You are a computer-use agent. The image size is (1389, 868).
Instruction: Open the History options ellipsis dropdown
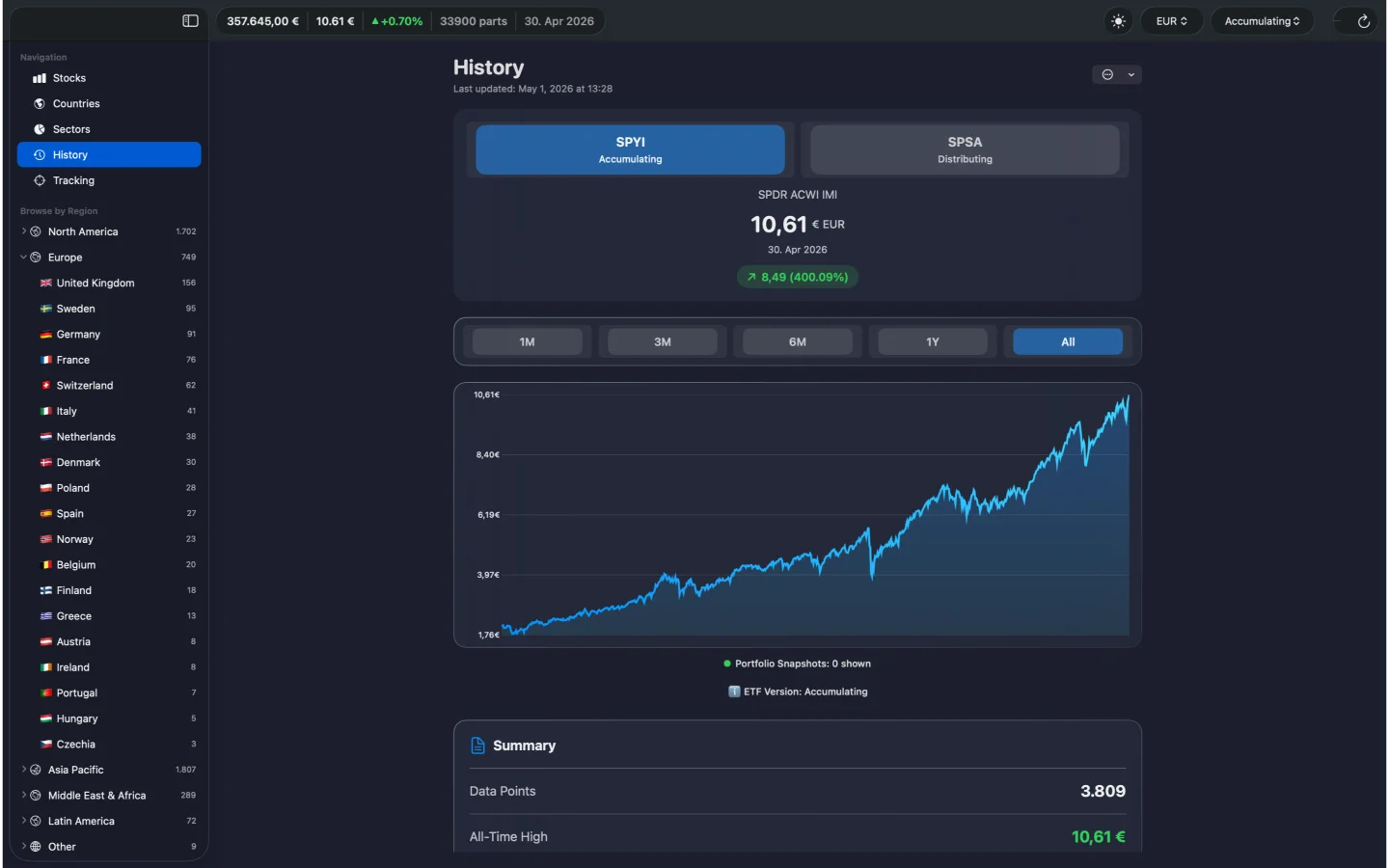(1117, 74)
